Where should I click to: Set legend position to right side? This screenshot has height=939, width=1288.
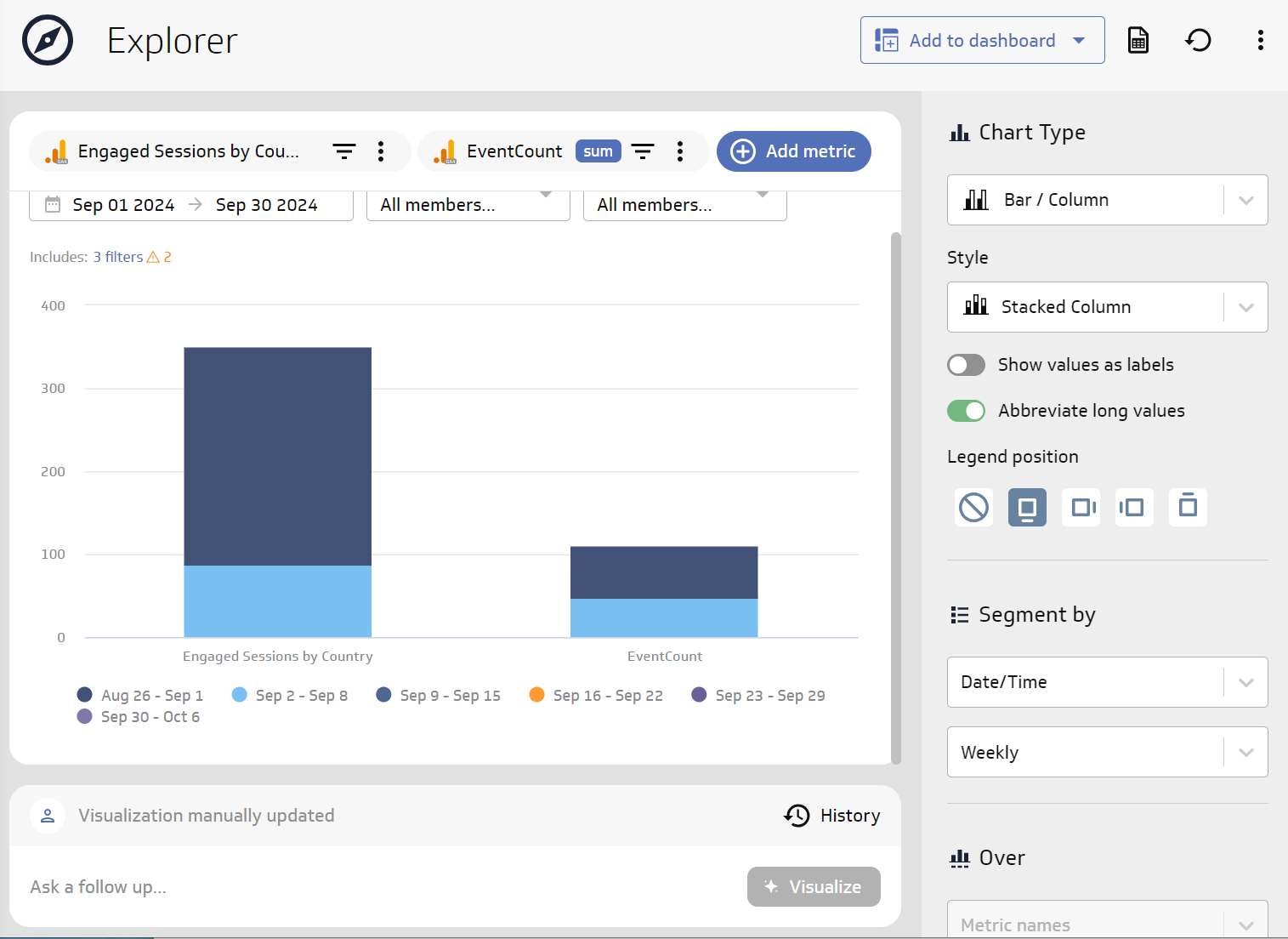tap(1081, 507)
